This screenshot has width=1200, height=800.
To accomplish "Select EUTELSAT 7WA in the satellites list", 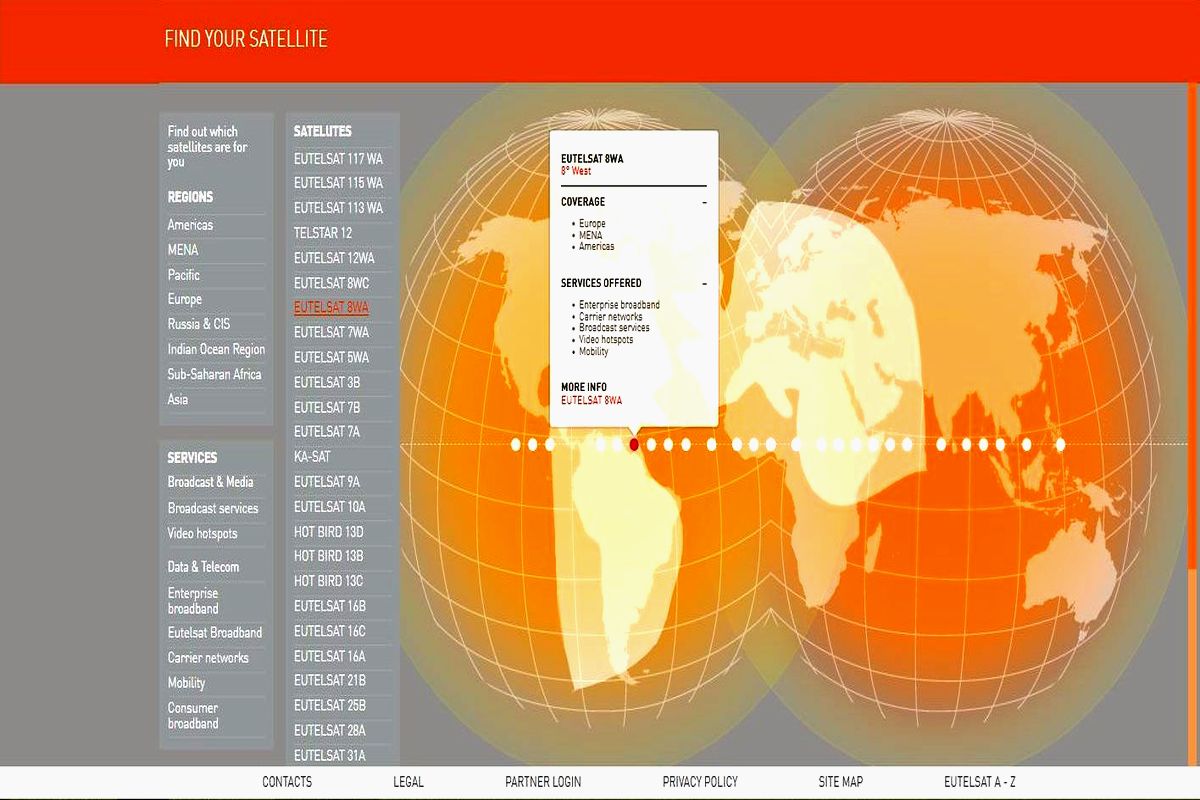I will pyautogui.click(x=331, y=332).
